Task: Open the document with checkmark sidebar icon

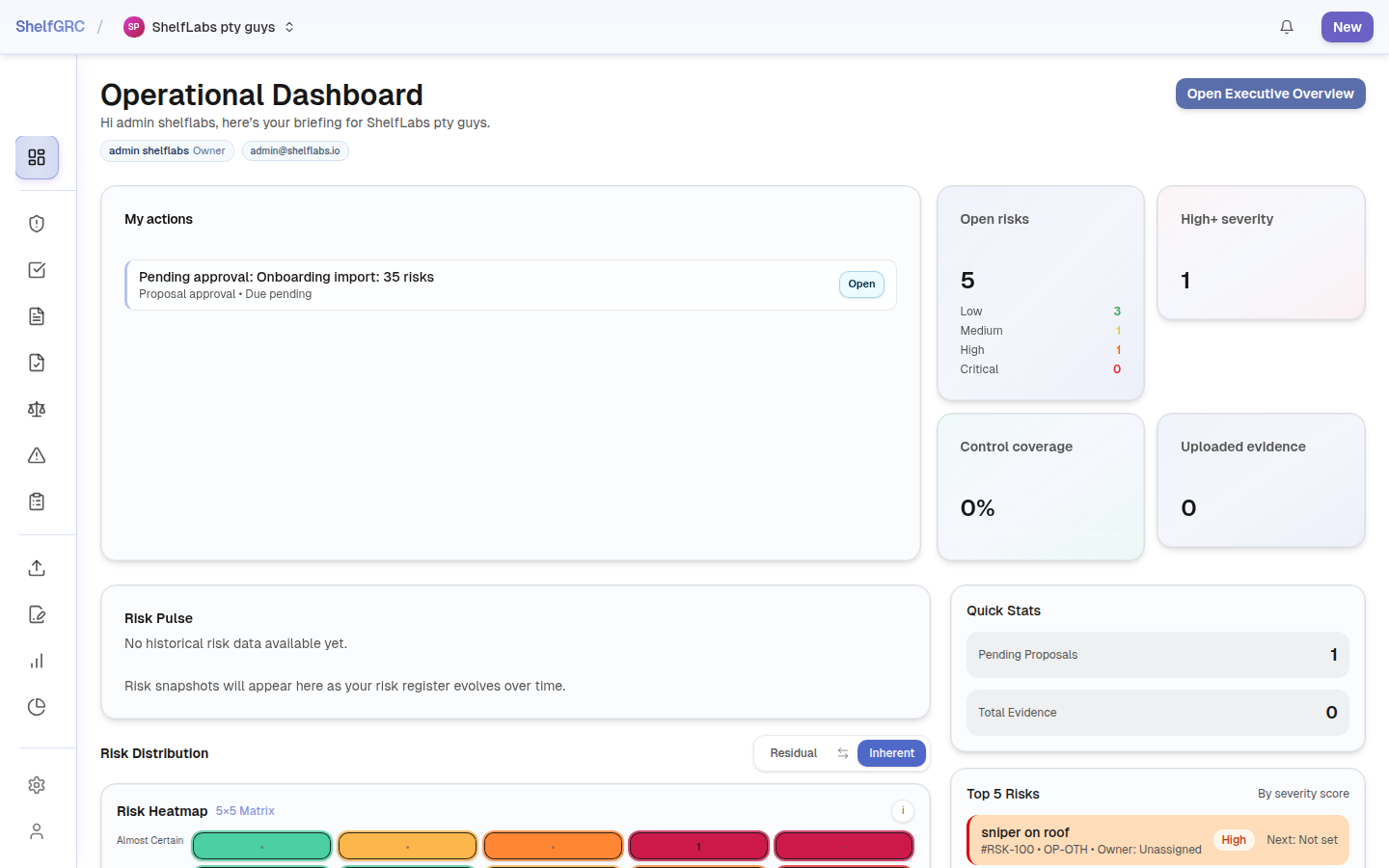Action: coord(37,363)
